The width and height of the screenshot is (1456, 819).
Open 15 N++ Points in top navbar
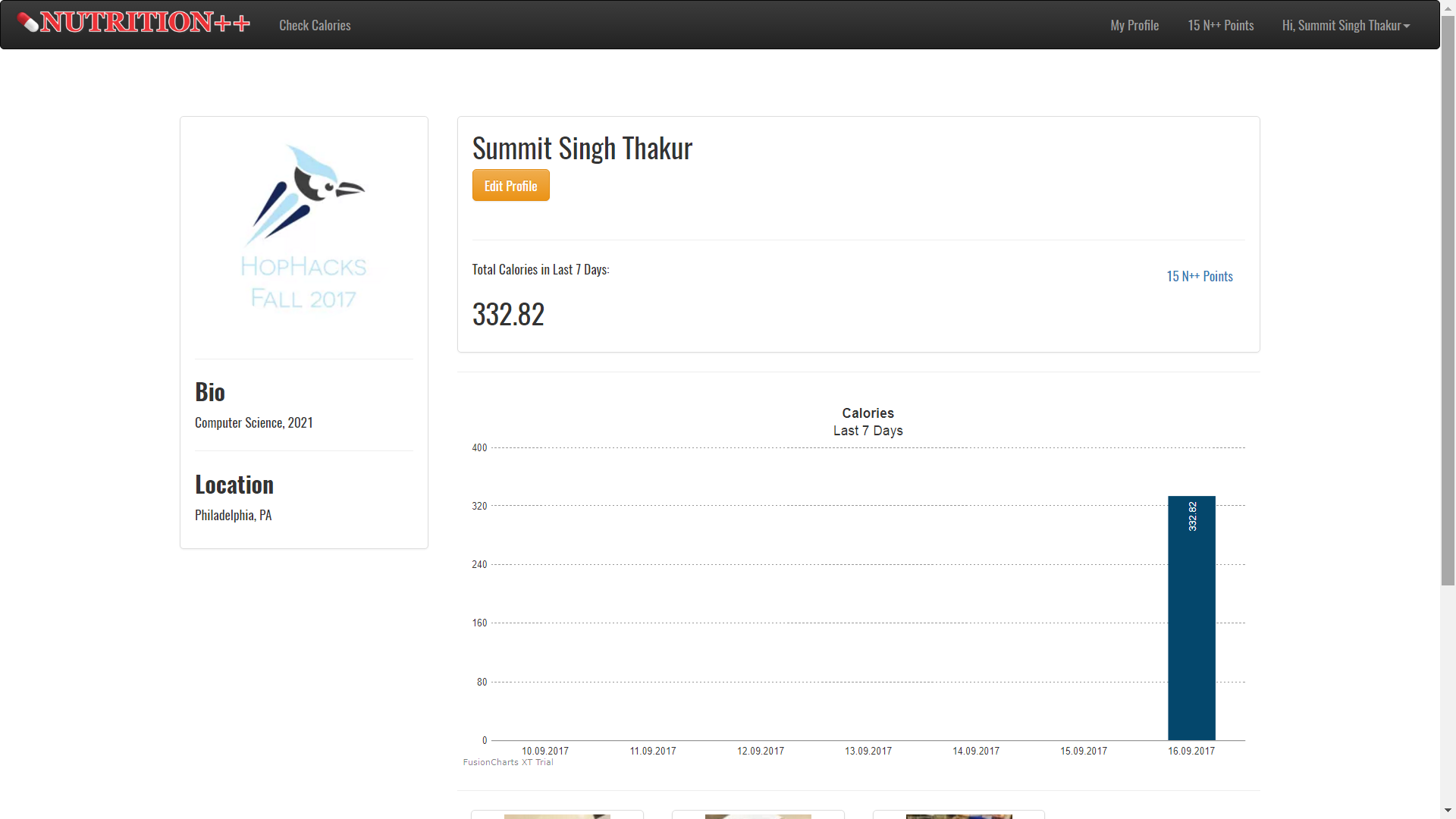pos(1220,26)
